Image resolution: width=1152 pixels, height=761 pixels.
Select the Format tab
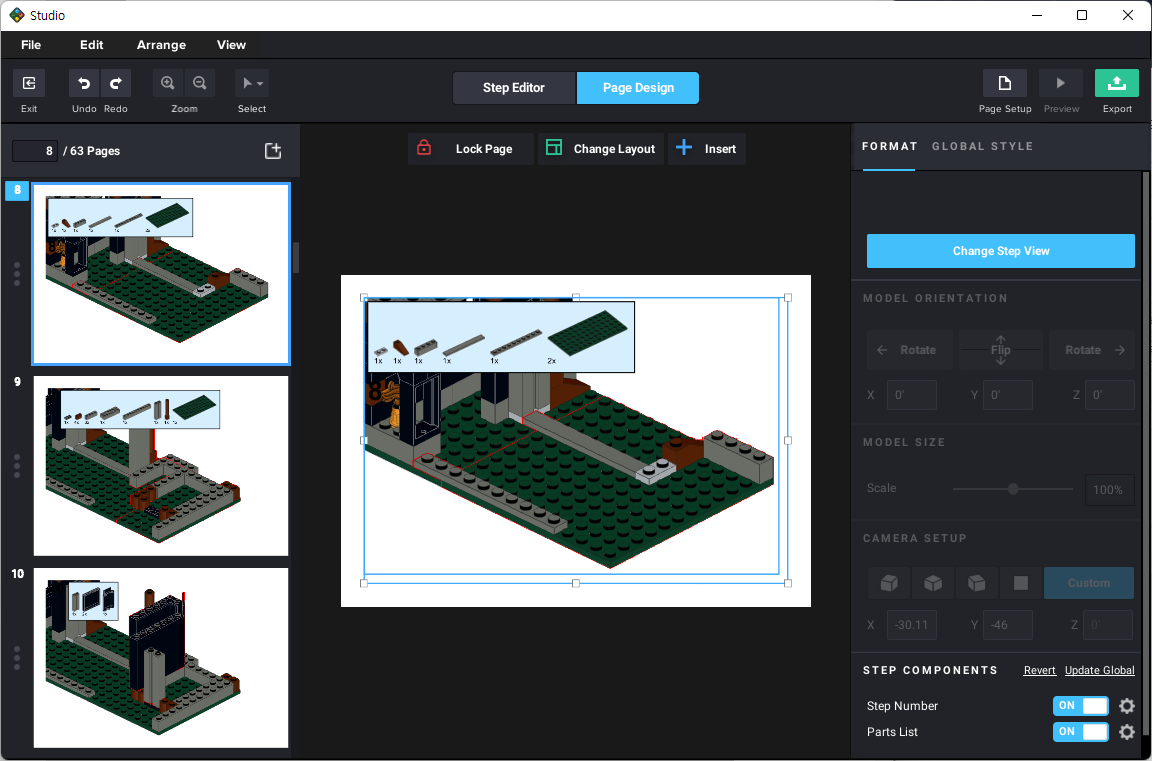click(890, 146)
